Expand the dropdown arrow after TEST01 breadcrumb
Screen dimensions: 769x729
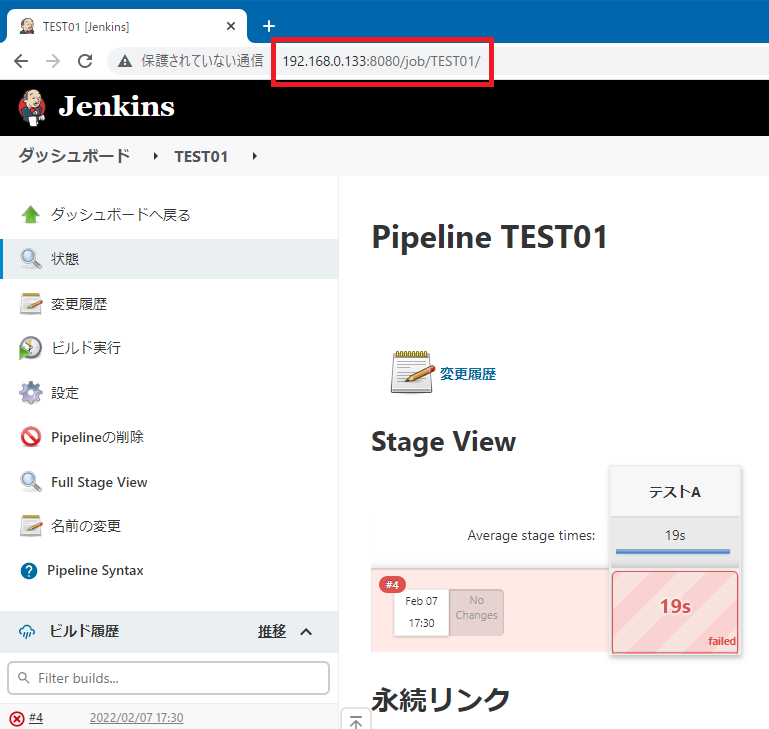(255, 156)
